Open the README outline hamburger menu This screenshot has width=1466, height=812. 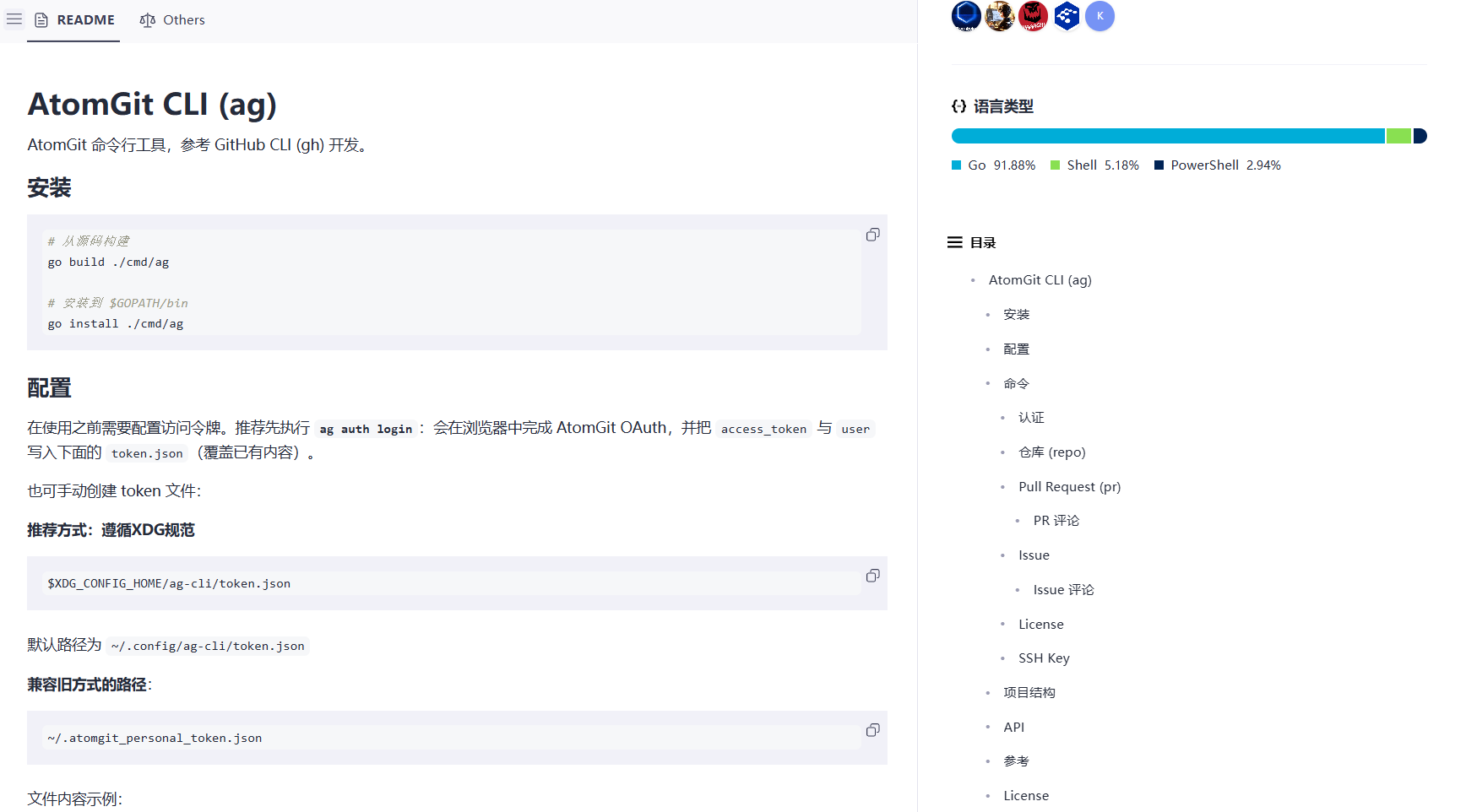[14, 19]
